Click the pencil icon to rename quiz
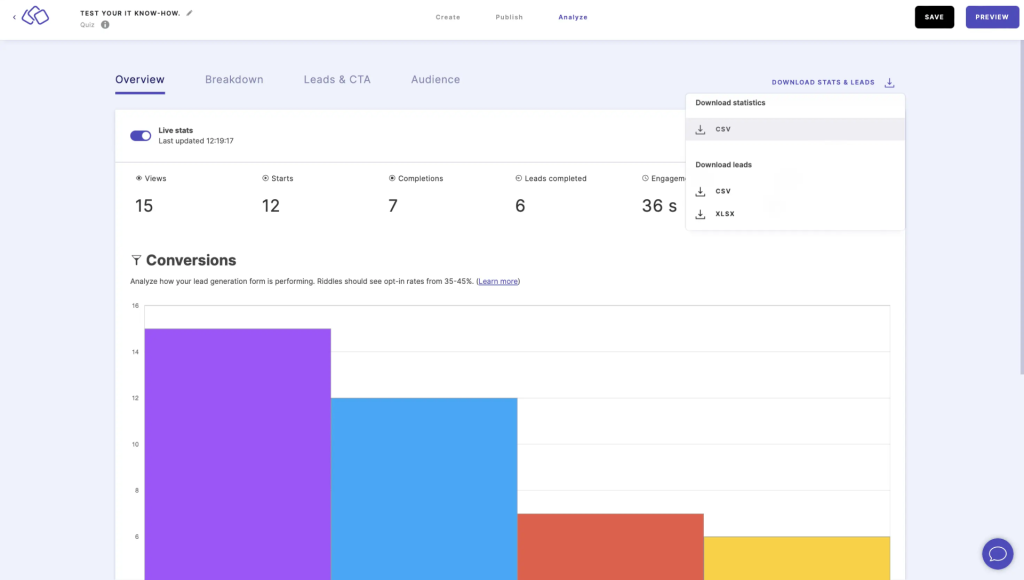 [190, 13]
